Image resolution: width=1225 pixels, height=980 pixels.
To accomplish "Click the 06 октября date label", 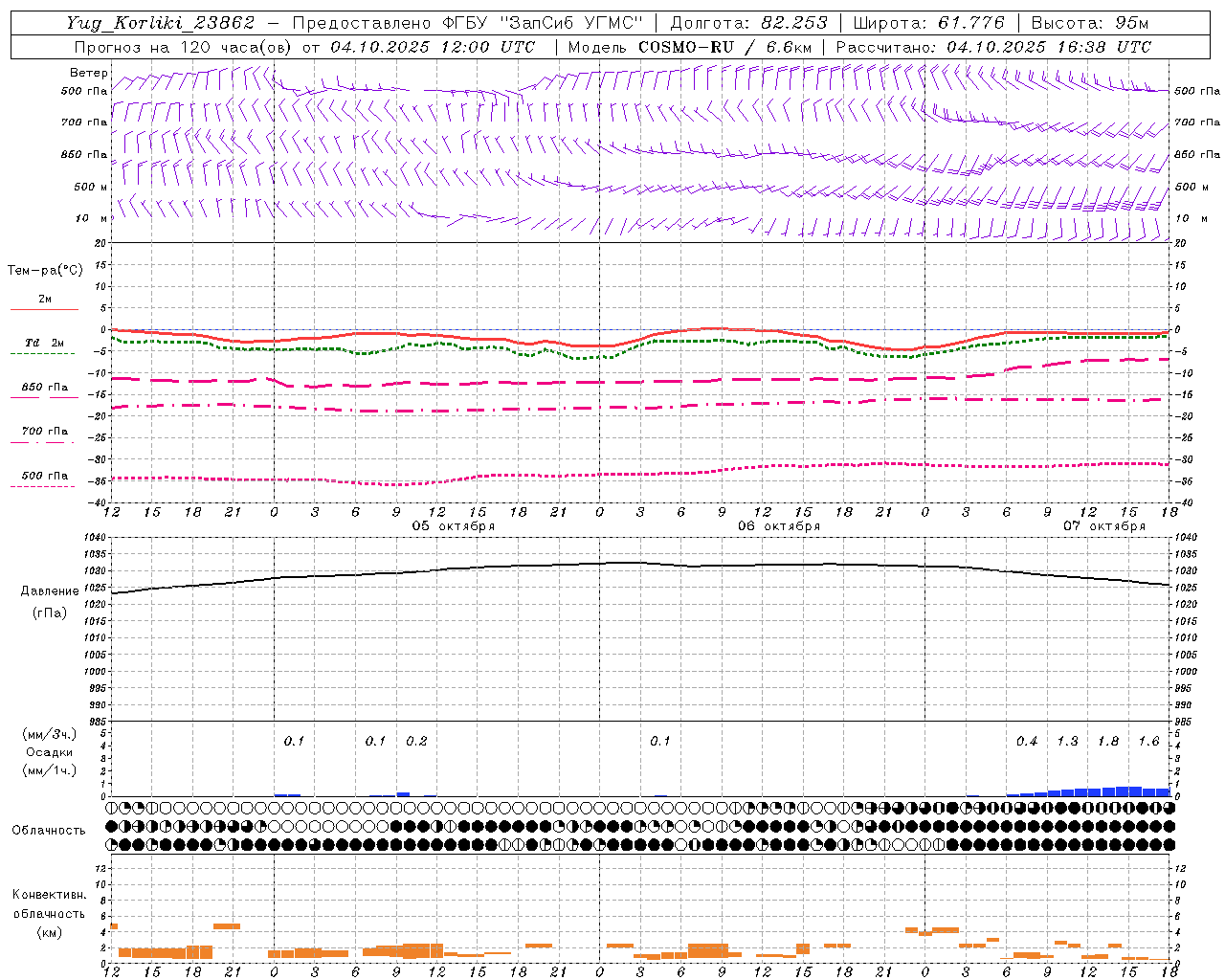I will (779, 525).
